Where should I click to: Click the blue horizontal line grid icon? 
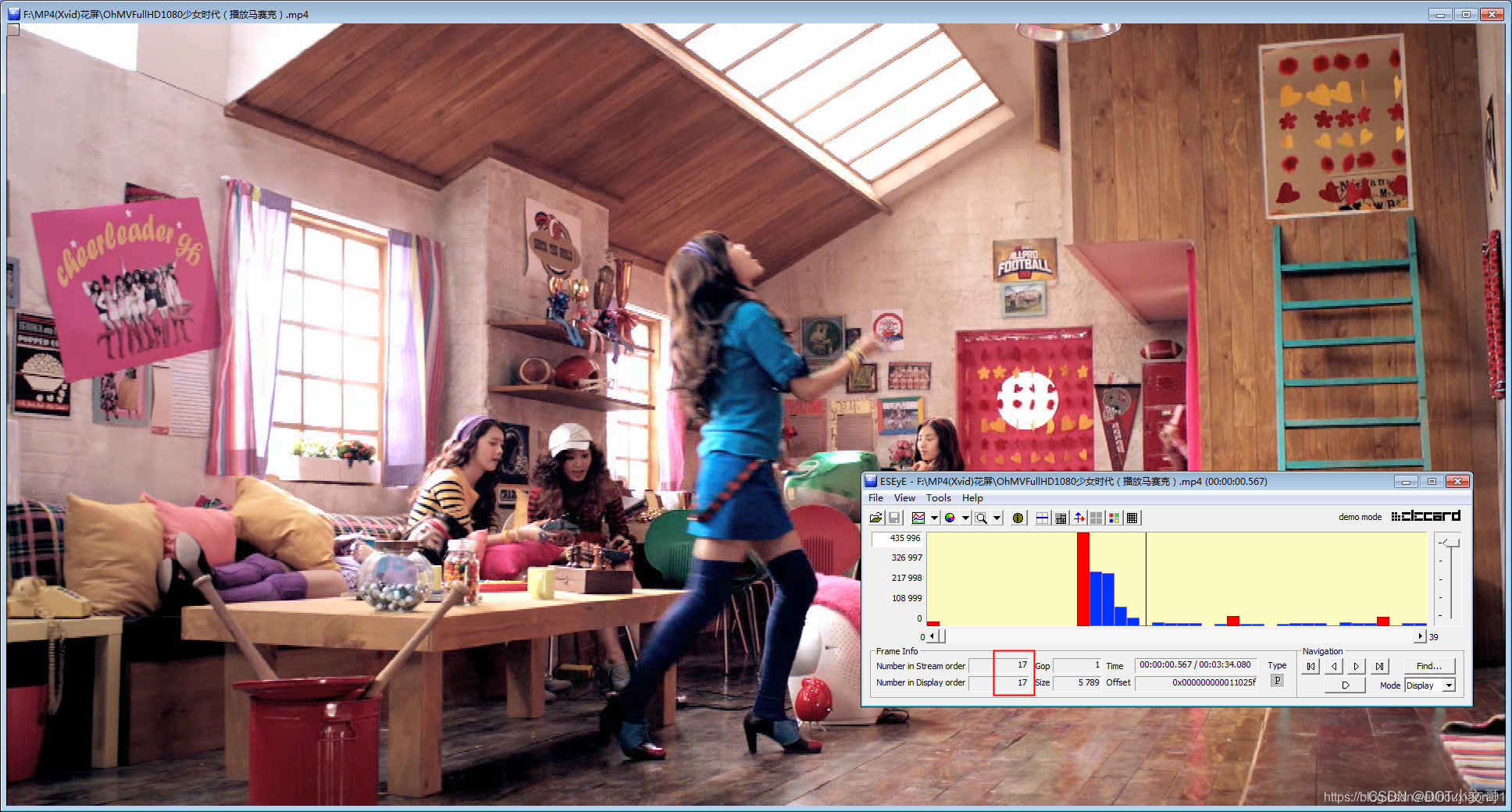(1042, 518)
